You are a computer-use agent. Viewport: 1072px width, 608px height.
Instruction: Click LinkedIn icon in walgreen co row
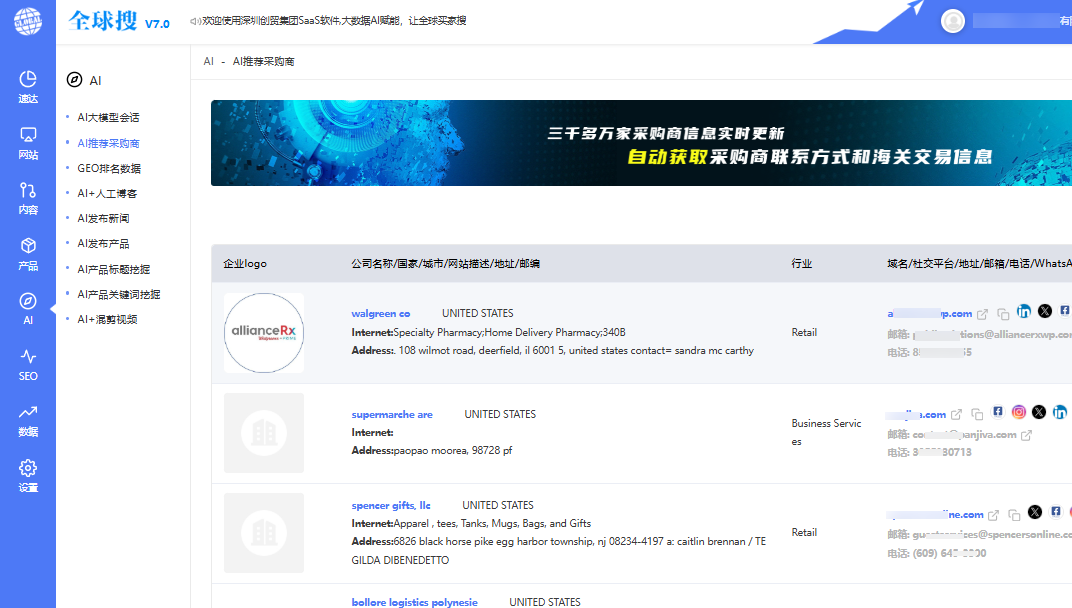click(1024, 312)
